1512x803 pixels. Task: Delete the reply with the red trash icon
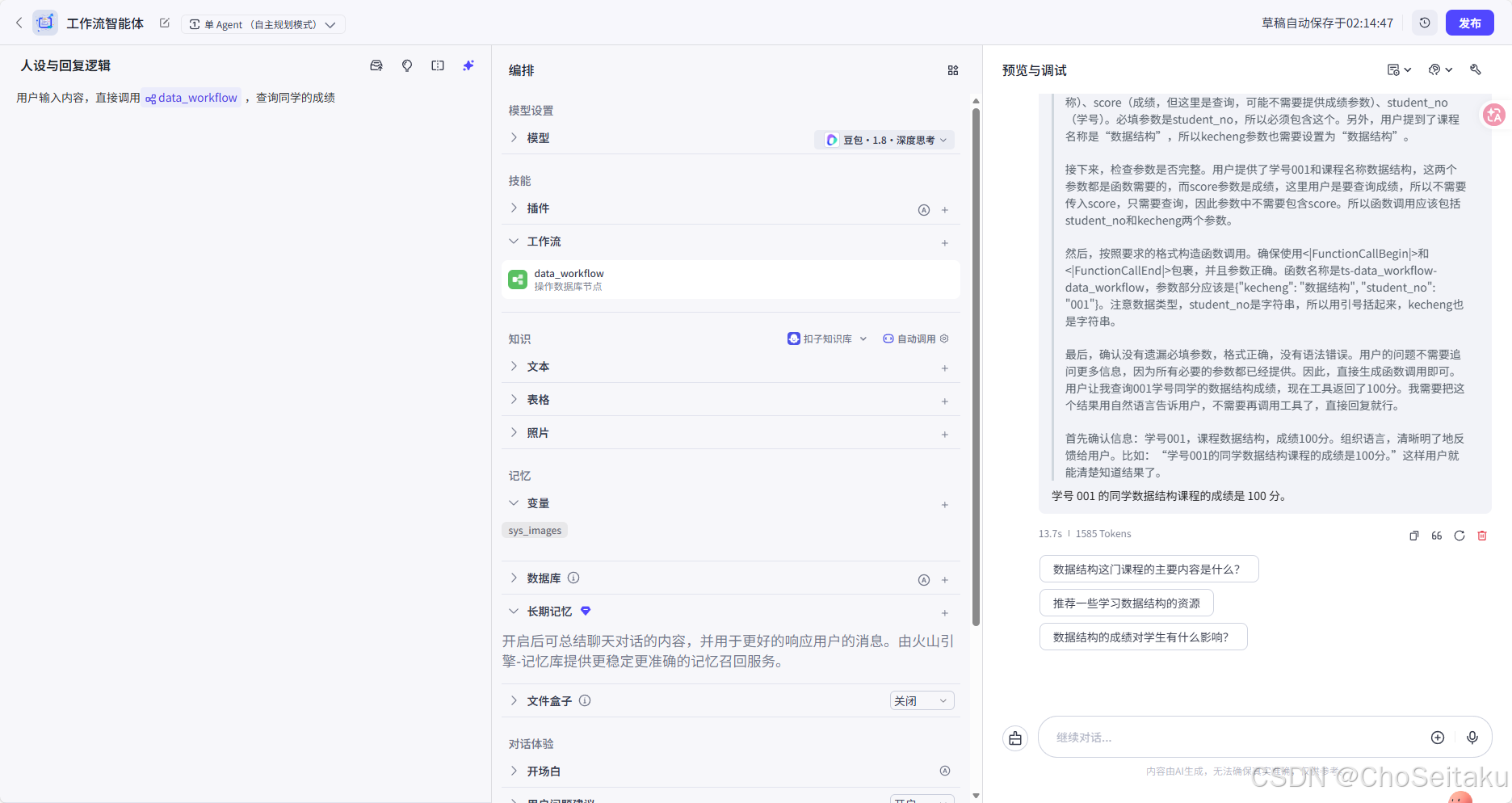click(1482, 536)
